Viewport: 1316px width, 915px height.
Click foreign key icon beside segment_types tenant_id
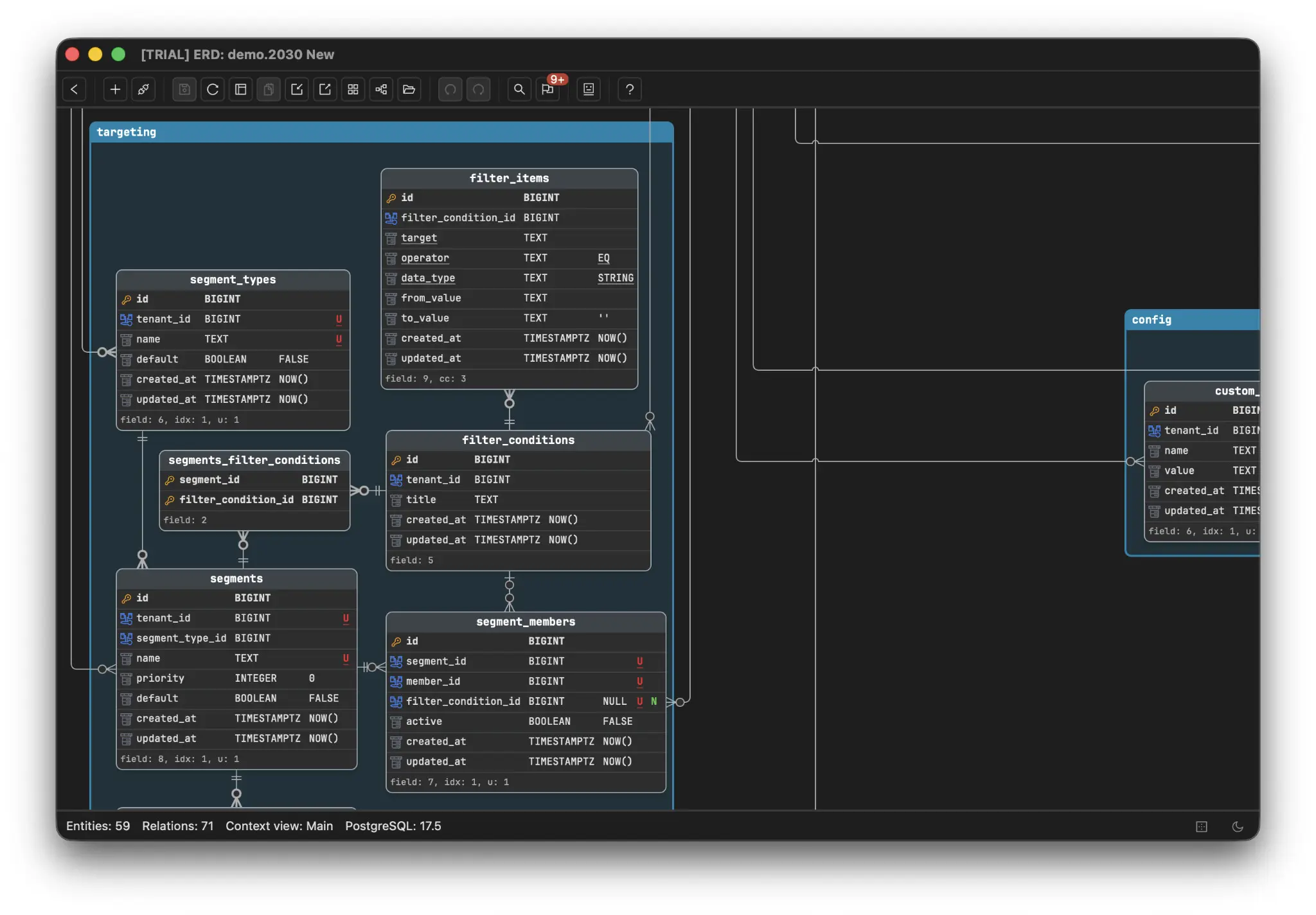[x=126, y=319]
